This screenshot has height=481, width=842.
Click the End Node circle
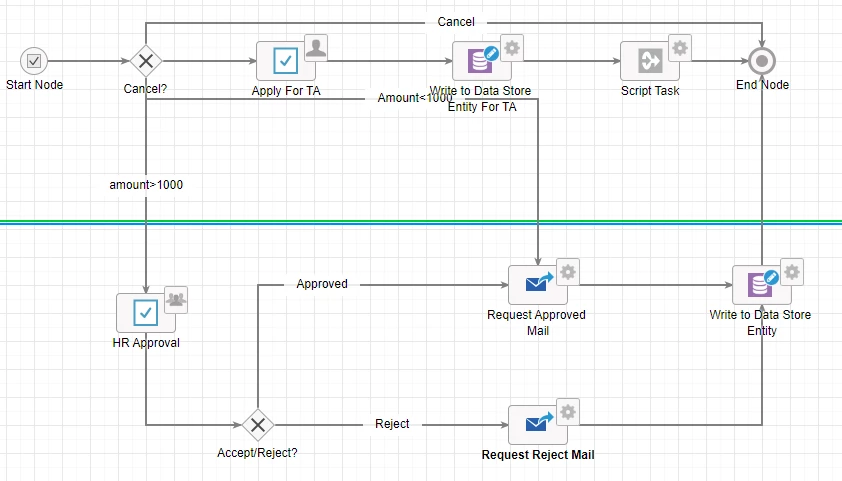click(x=761, y=61)
